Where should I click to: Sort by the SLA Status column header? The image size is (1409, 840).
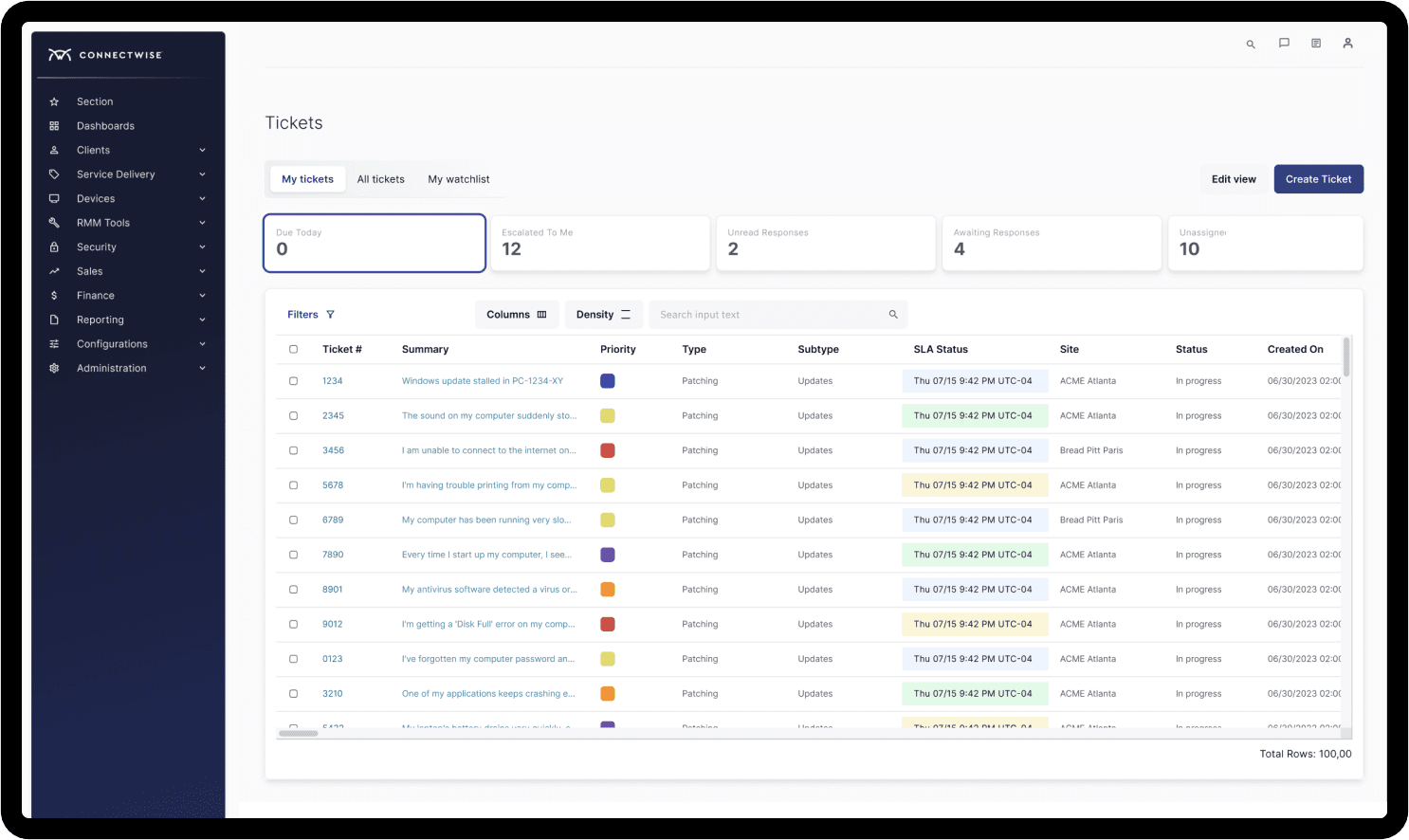pyautogui.click(x=941, y=349)
